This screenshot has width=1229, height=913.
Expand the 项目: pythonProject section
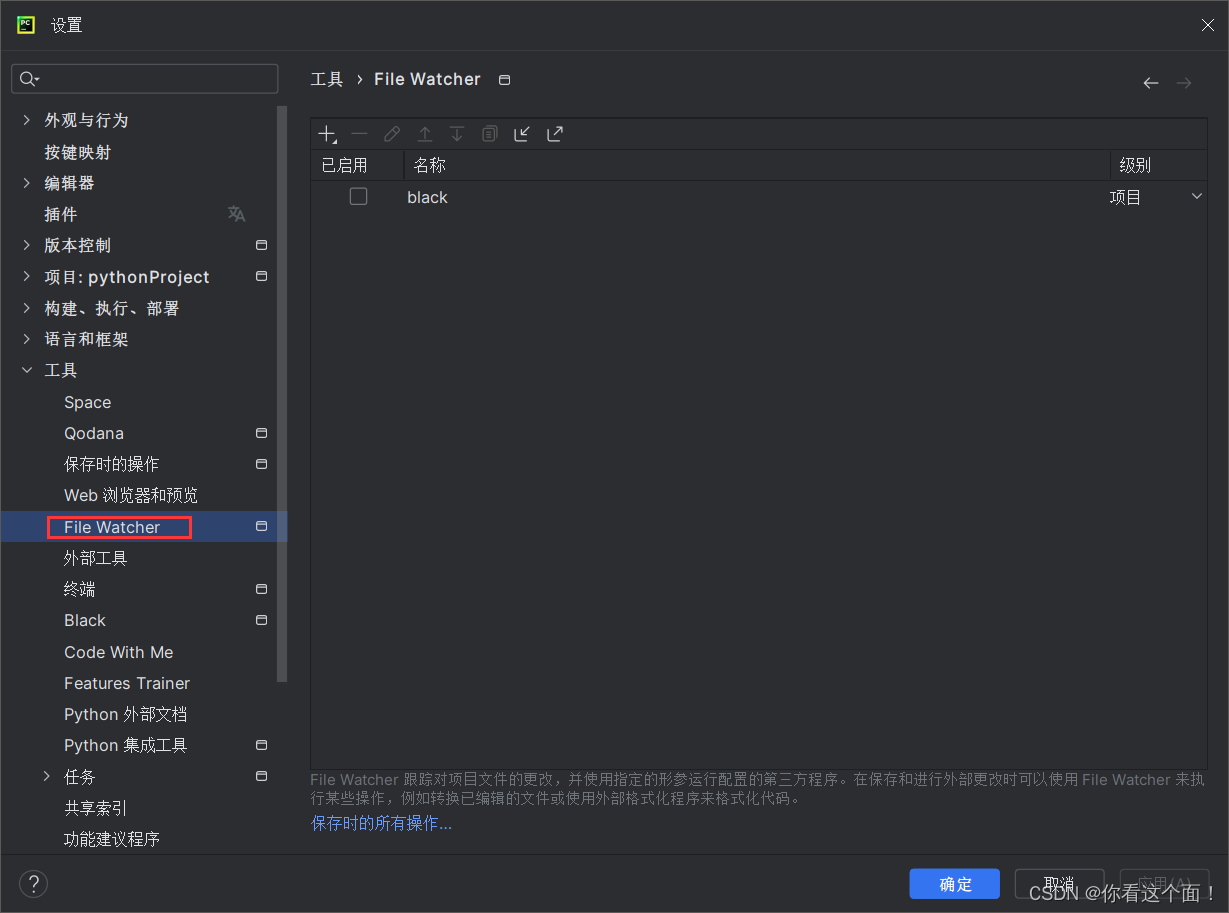point(27,277)
